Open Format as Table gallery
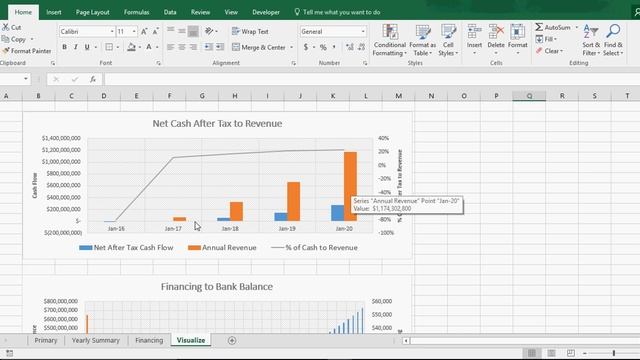The width and height of the screenshot is (640, 360). pyautogui.click(x=422, y=40)
